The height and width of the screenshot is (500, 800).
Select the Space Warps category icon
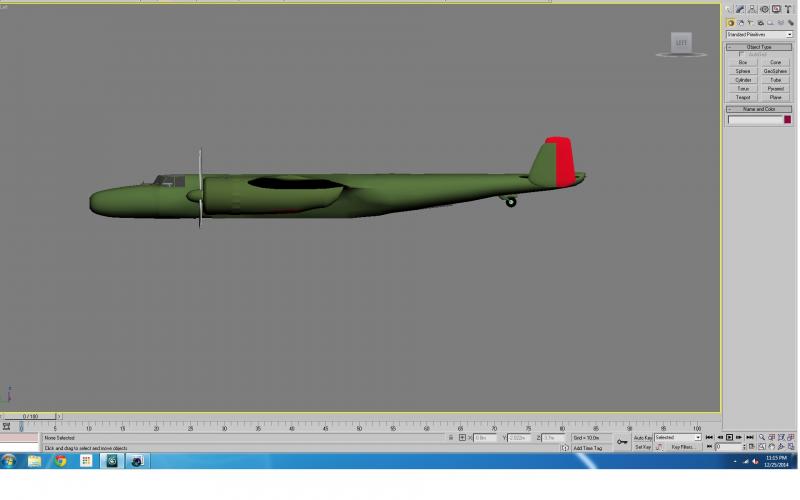click(x=780, y=22)
